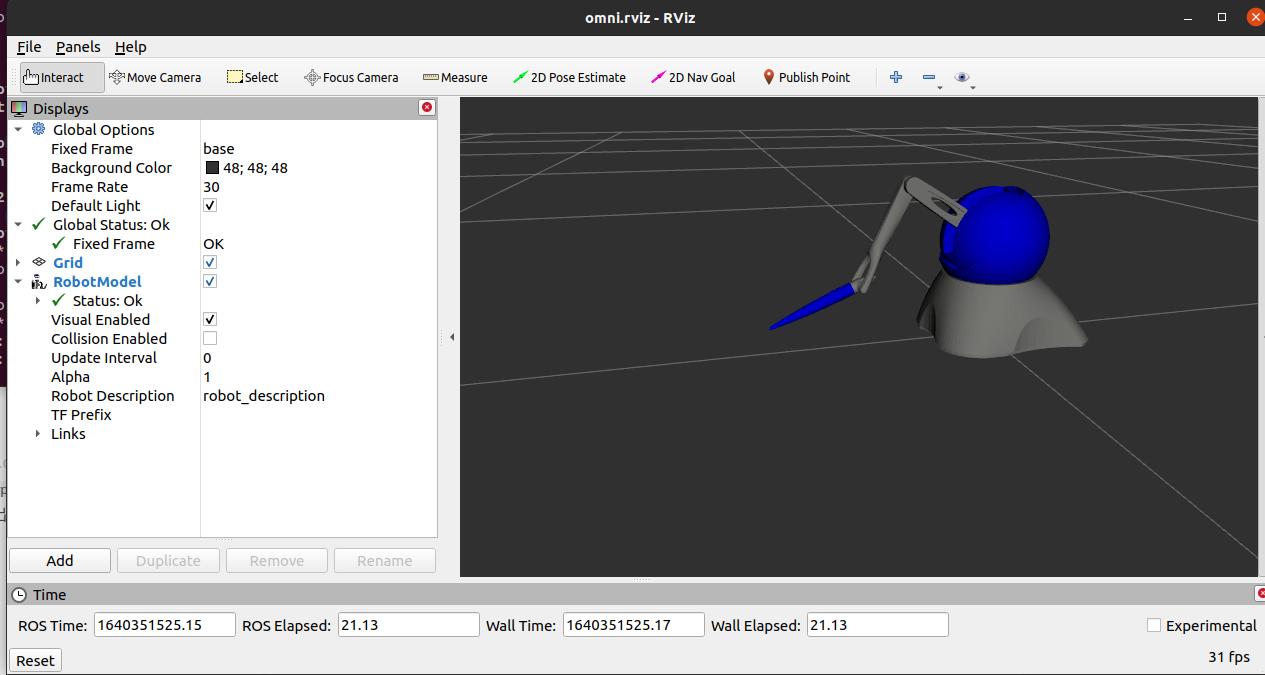The image size is (1265, 675).
Task: Disable the Default Light checkbox
Action: coord(209,205)
